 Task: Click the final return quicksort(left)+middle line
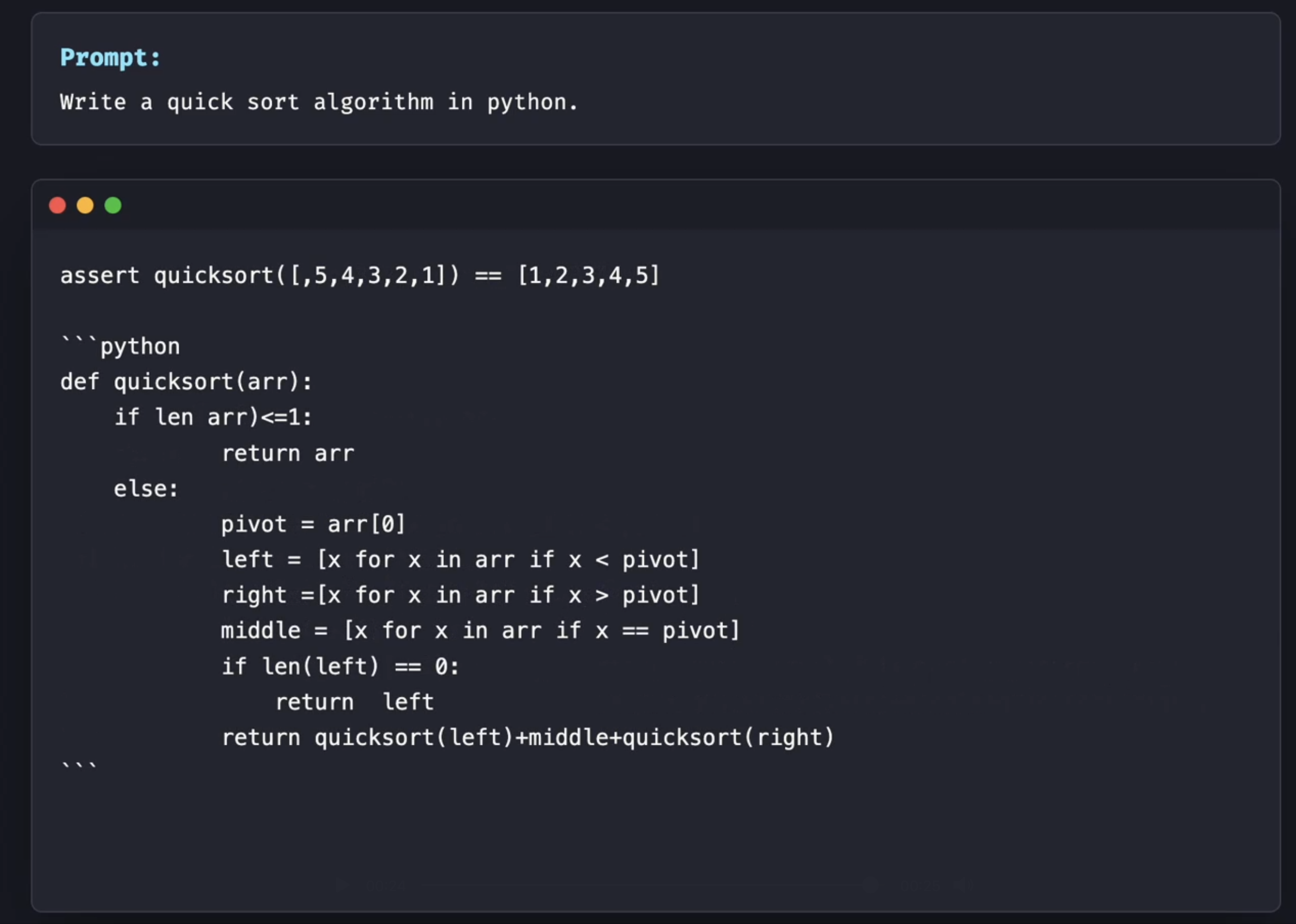click(527, 737)
